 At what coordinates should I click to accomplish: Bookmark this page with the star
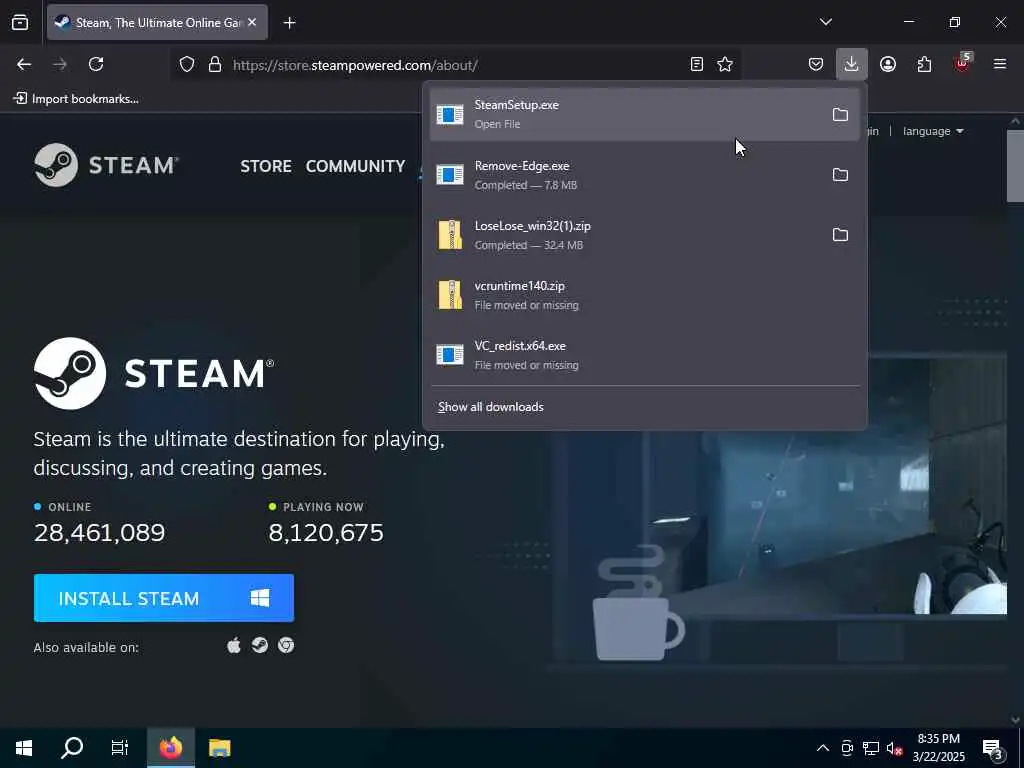[x=725, y=64]
